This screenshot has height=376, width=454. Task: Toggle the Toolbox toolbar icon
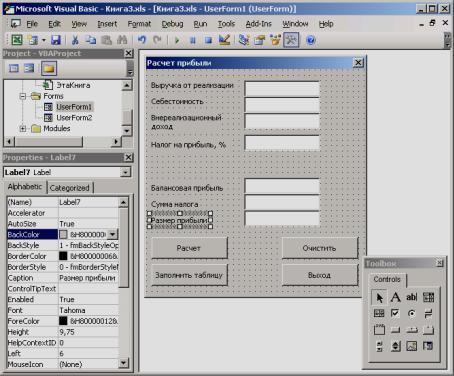[291, 40]
